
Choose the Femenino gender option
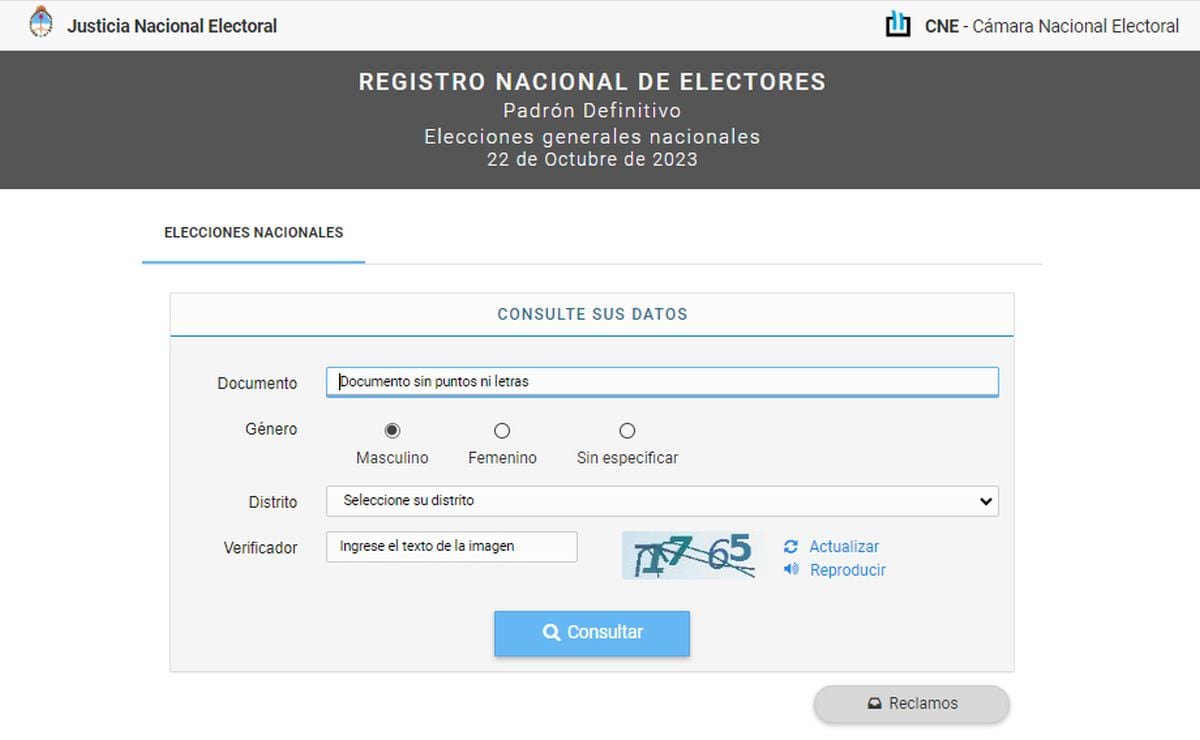click(x=501, y=430)
